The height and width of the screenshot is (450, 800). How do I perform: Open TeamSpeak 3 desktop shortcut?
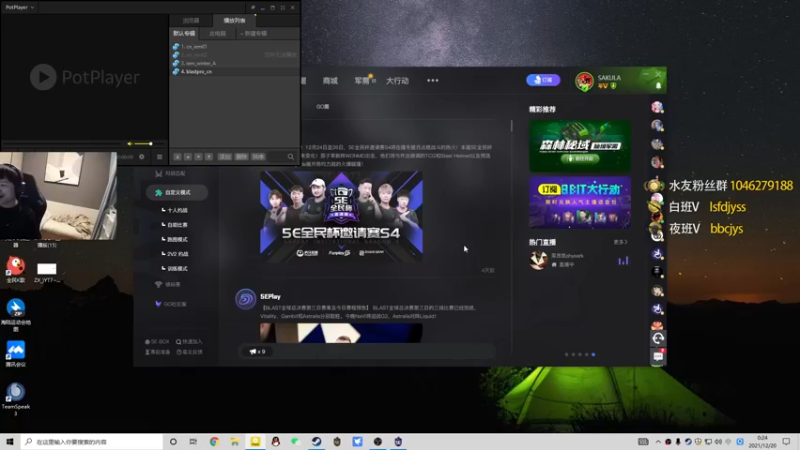point(15,398)
